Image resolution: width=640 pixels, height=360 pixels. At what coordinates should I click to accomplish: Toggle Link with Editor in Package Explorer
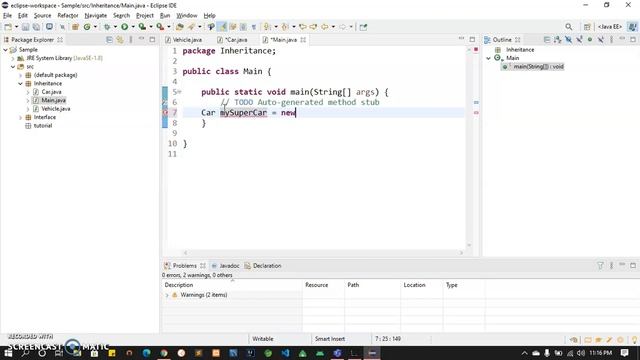pos(120,40)
